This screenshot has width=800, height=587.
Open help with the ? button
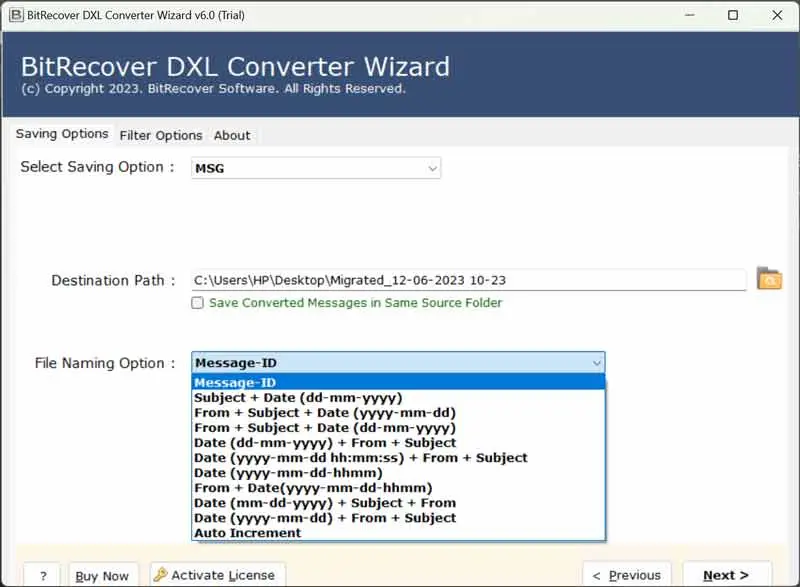tap(43, 576)
